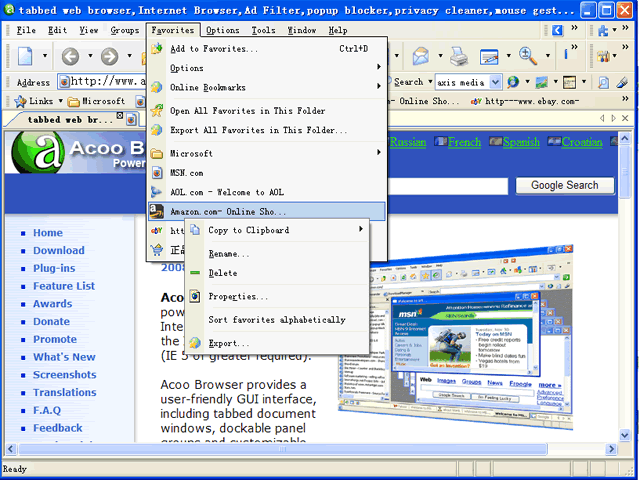Click the Spanish language link

(x=521, y=142)
